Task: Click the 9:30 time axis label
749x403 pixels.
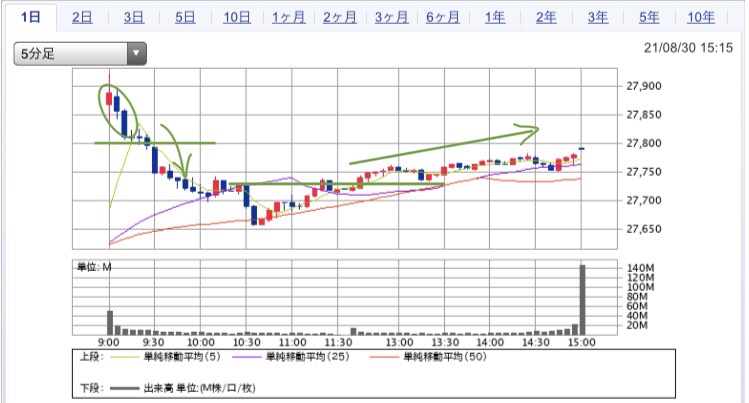Action: point(153,342)
